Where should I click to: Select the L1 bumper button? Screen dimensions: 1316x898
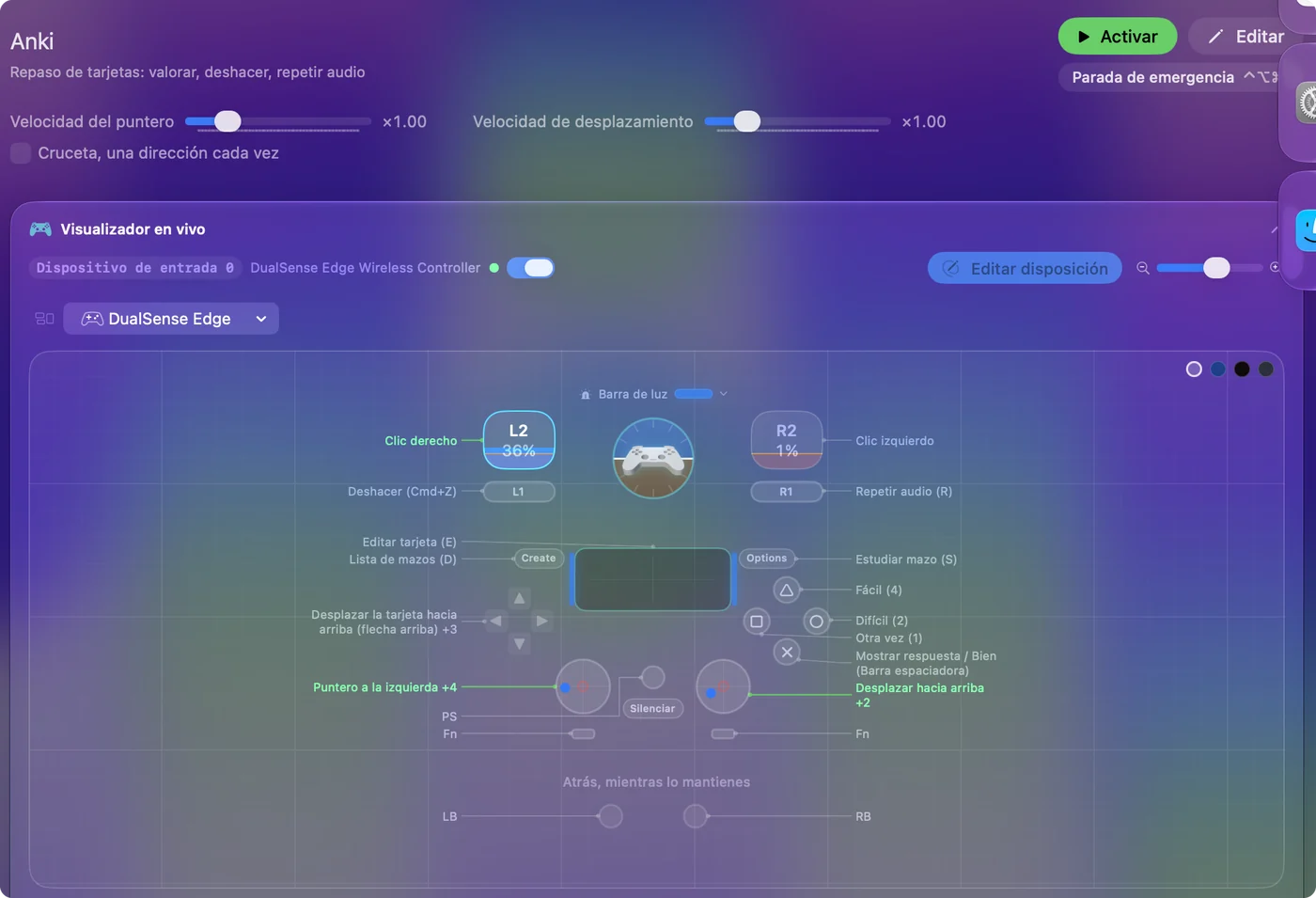pos(519,492)
